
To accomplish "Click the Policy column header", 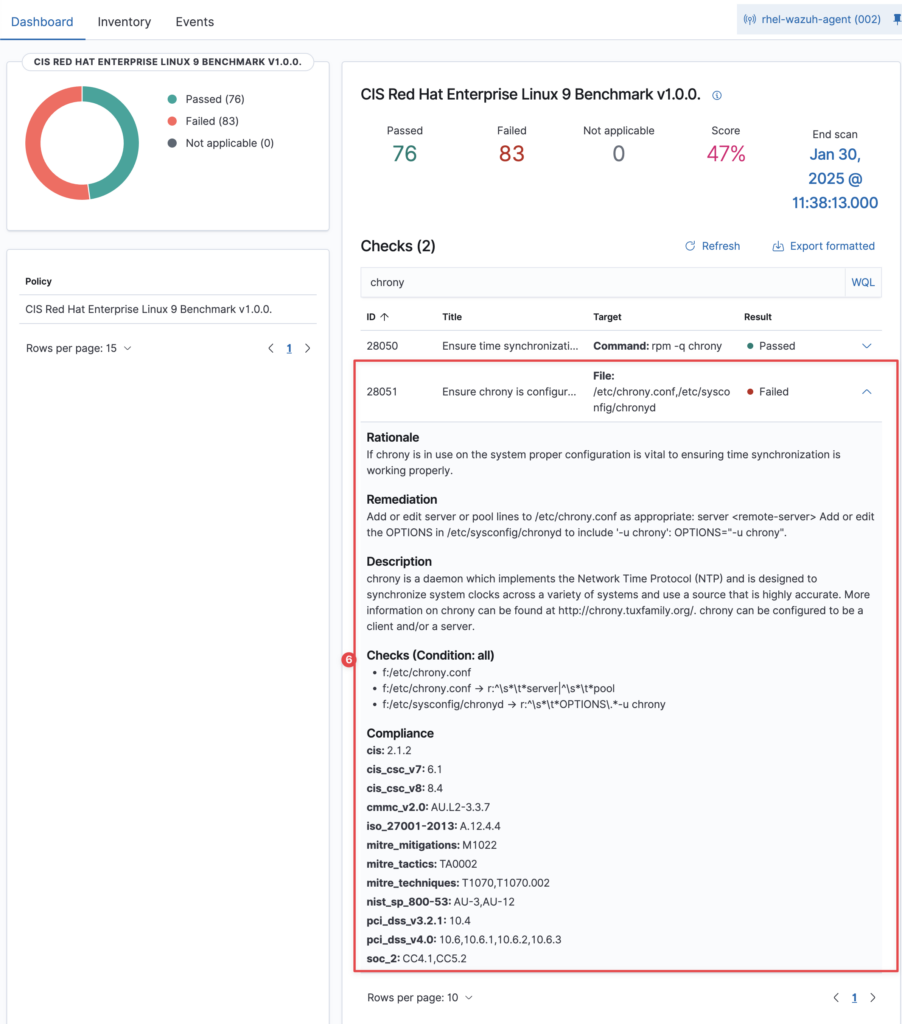I will click(x=39, y=281).
